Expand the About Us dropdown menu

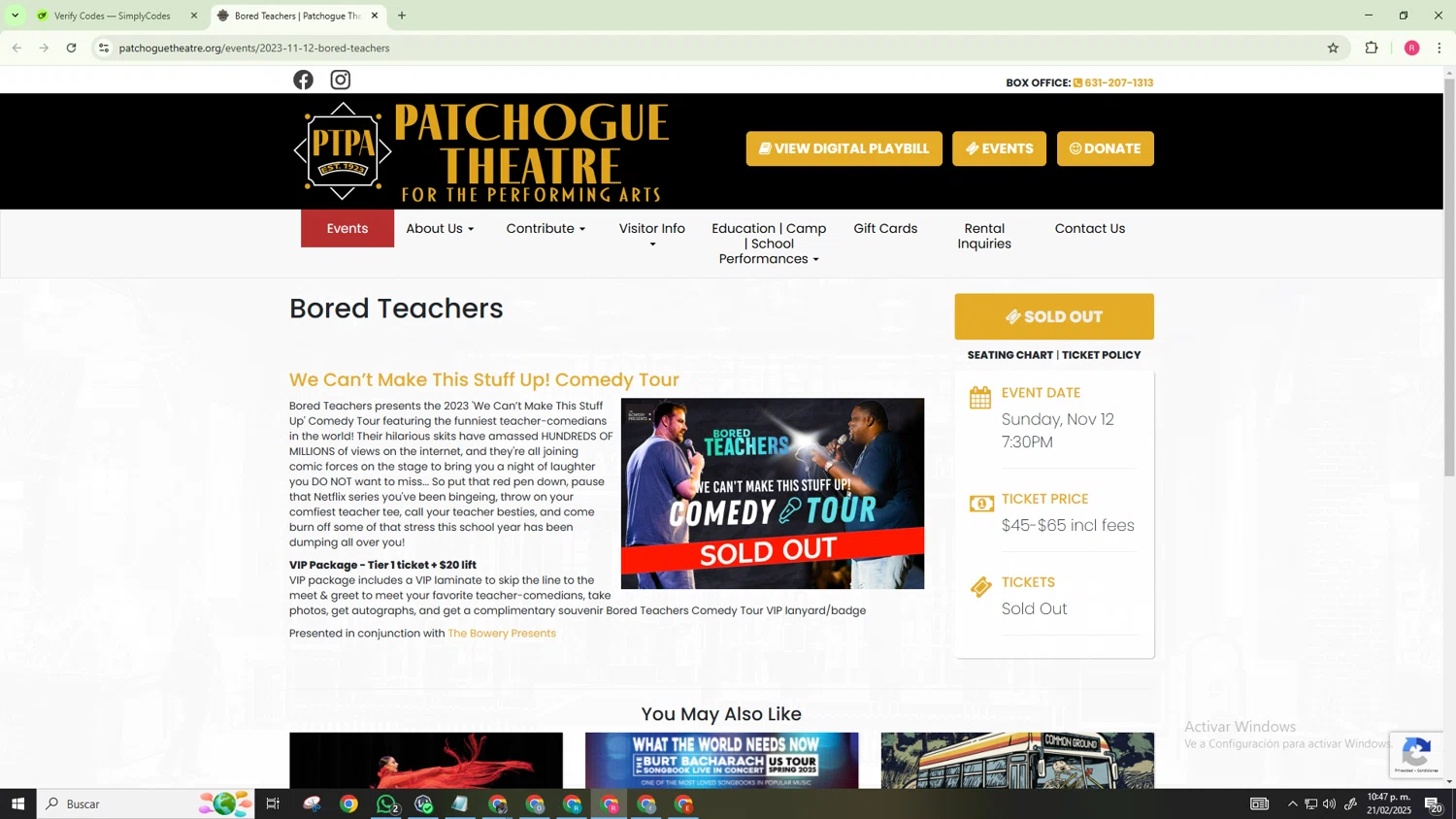[x=440, y=229]
